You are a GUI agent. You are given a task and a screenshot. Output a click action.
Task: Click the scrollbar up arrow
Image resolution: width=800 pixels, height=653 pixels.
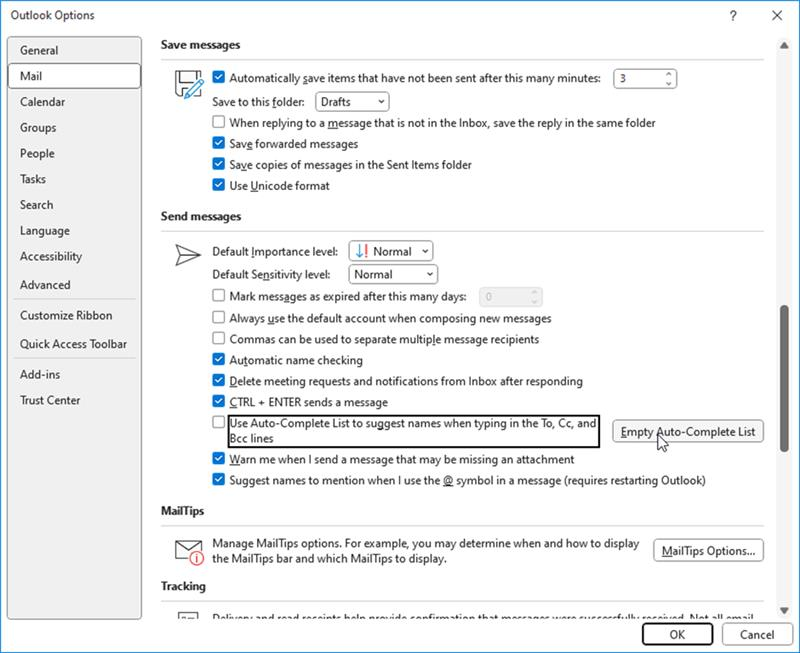pos(784,45)
